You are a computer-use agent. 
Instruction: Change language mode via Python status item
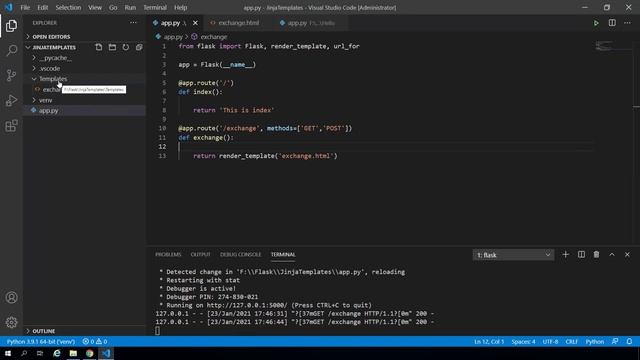click(595, 341)
